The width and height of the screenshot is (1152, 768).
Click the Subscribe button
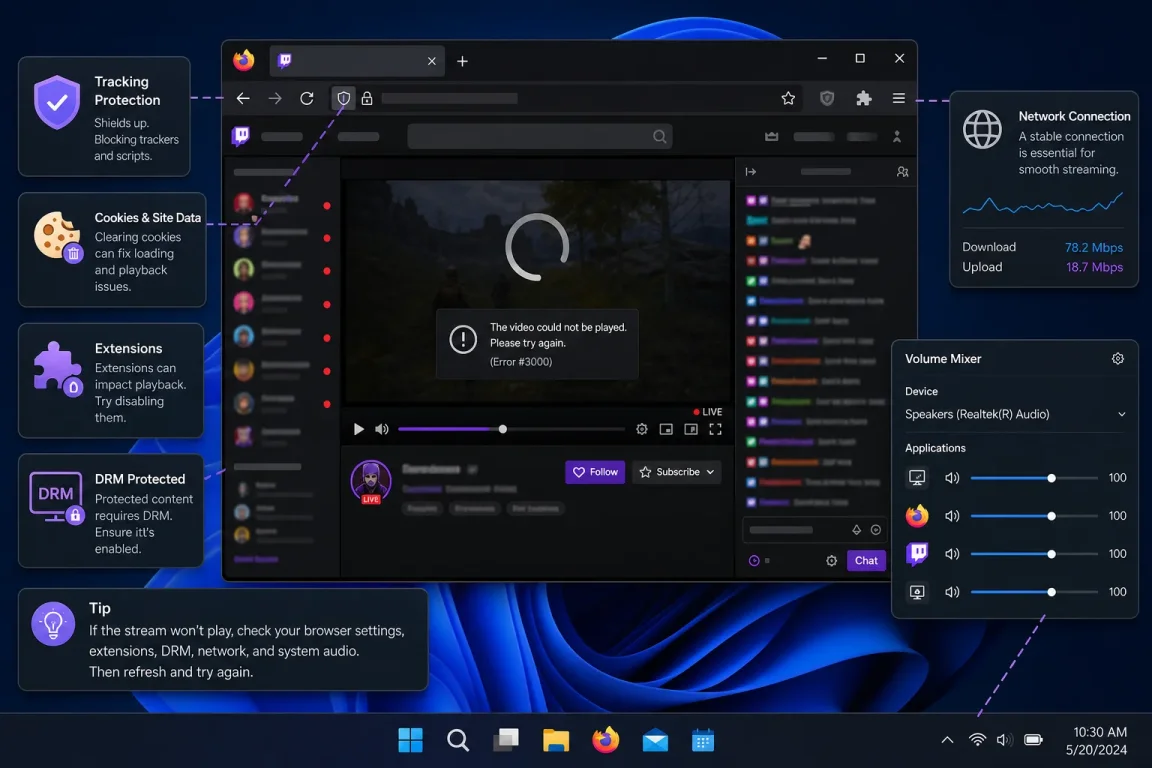tap(677, 472)
